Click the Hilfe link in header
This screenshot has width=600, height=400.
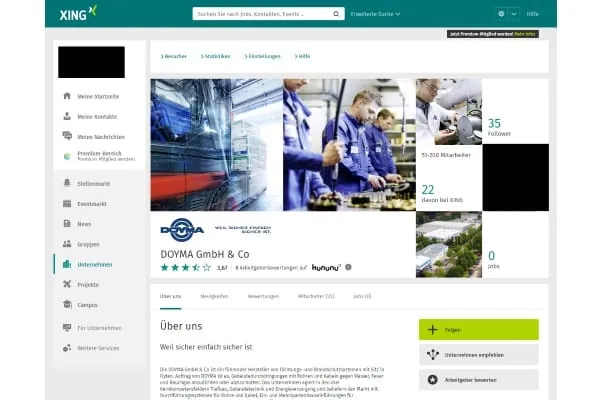[x=533, y=14]
